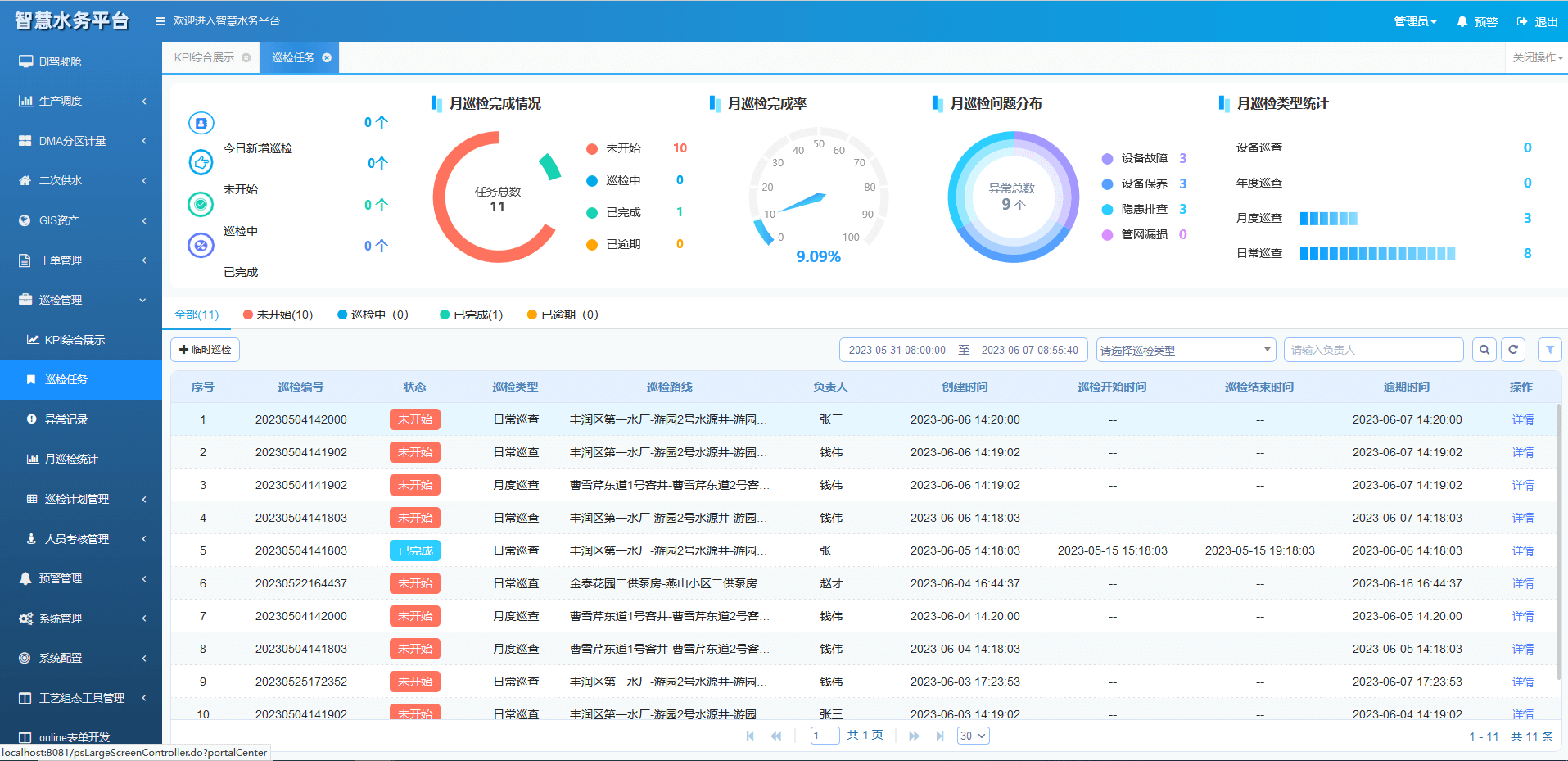Click the start date 2023-05-31 08:00:00 field
1568x761 pixels.
click(x=897, y=350)
